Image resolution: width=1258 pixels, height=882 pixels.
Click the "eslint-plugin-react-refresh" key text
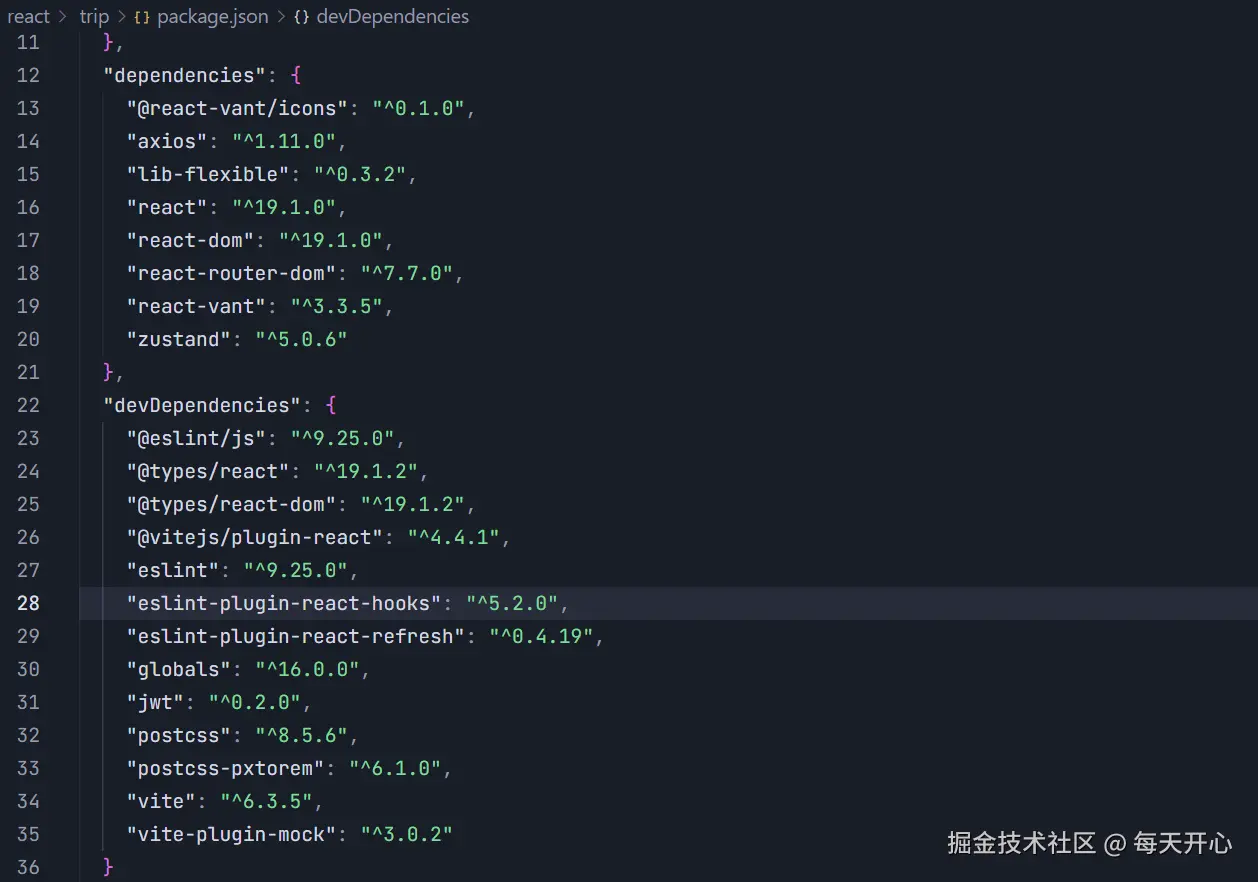pos(296,636)
